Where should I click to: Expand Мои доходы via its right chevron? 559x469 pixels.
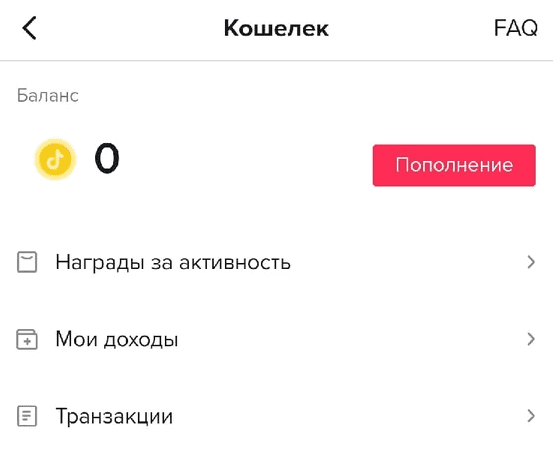[x=531, y=339]
